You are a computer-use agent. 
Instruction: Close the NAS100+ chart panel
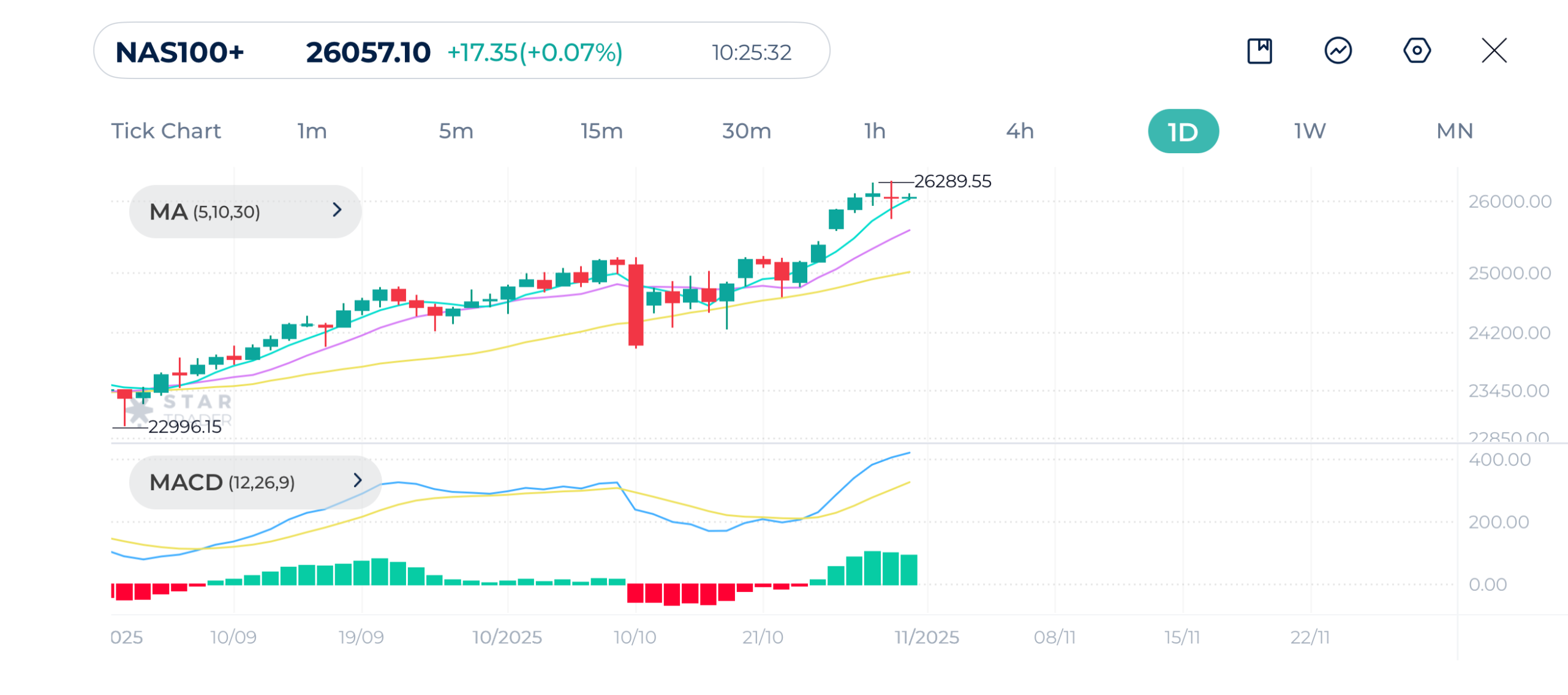[1493, 51]
